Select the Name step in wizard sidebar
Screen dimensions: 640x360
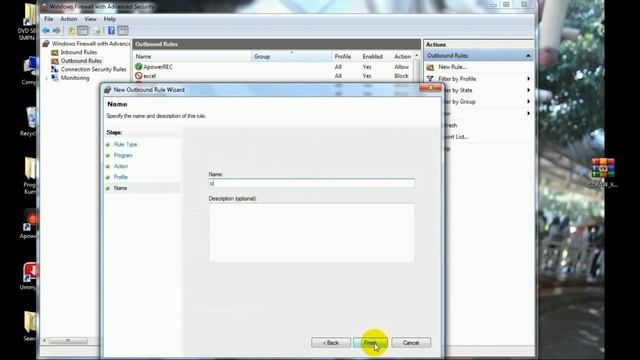120,188
